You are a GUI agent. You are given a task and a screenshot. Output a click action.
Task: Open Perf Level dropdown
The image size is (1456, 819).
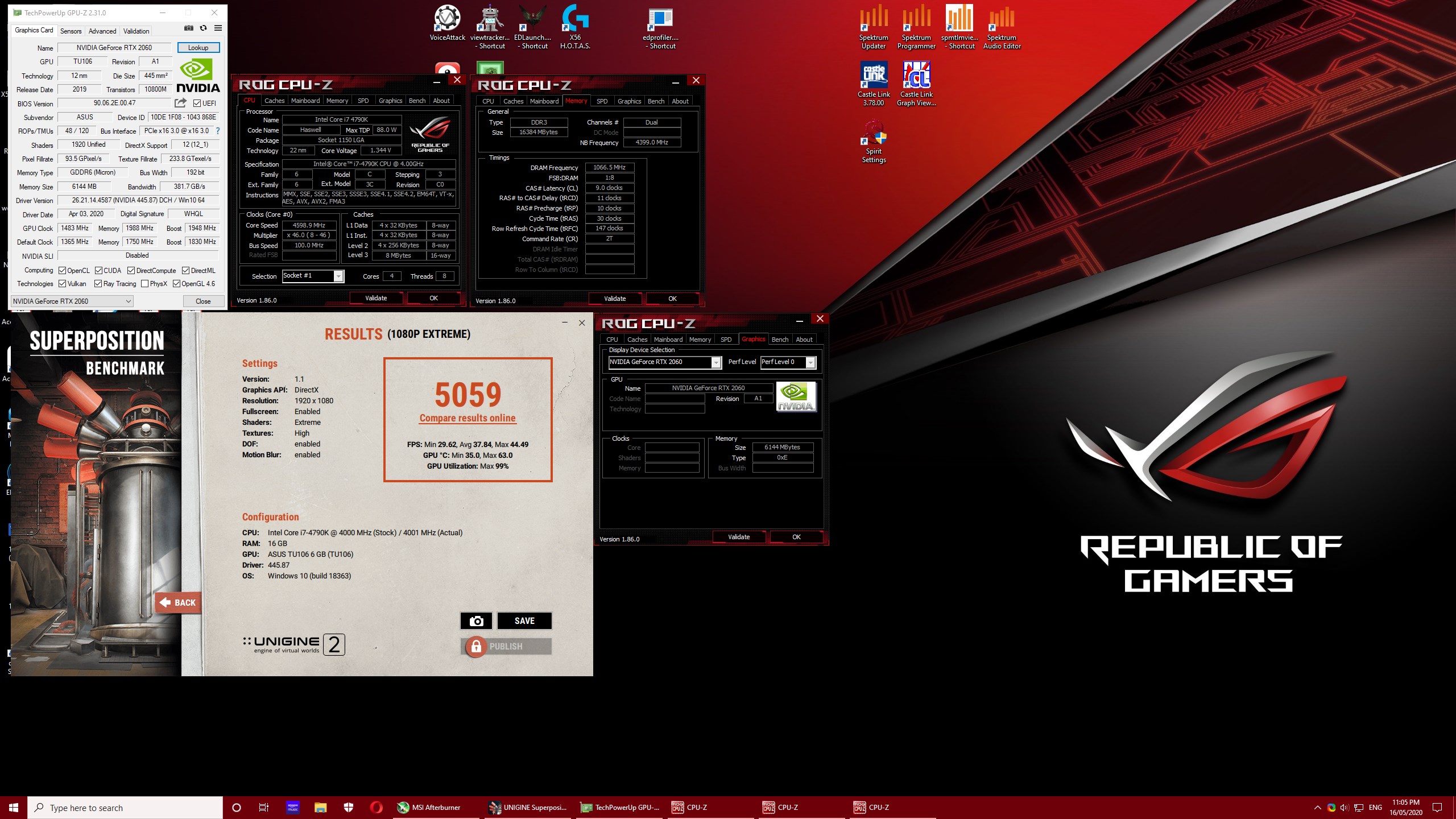[x=788, y=362]
